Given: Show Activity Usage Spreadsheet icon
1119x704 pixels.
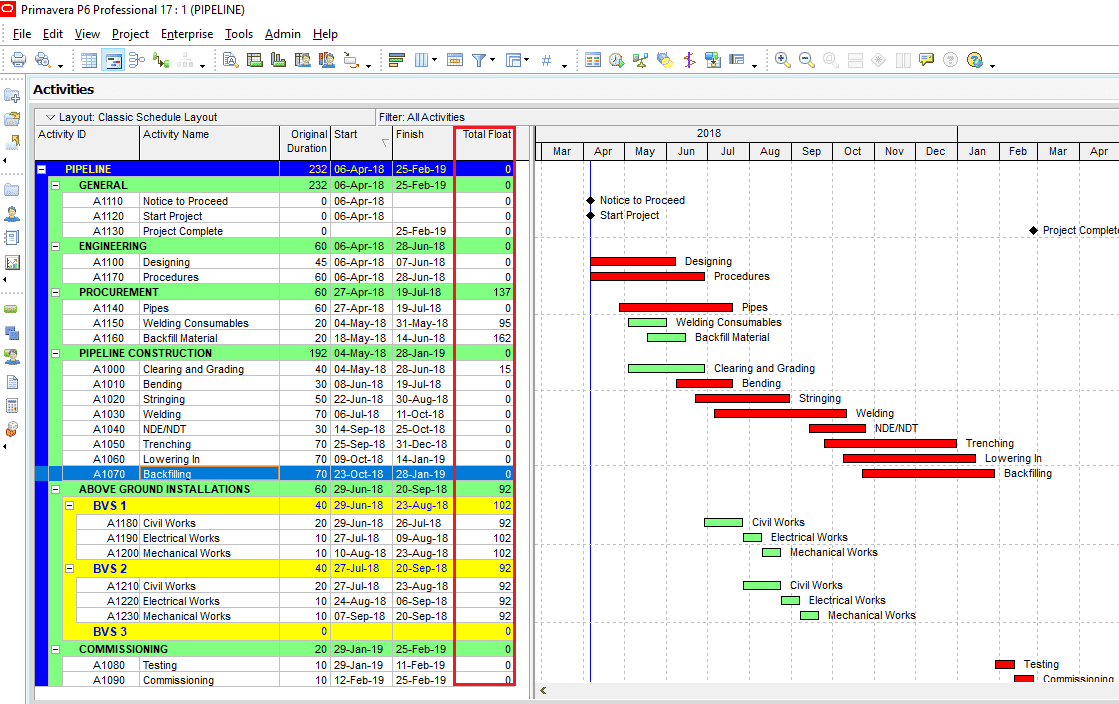Looking at the screenshot, I should click(255, 60).
